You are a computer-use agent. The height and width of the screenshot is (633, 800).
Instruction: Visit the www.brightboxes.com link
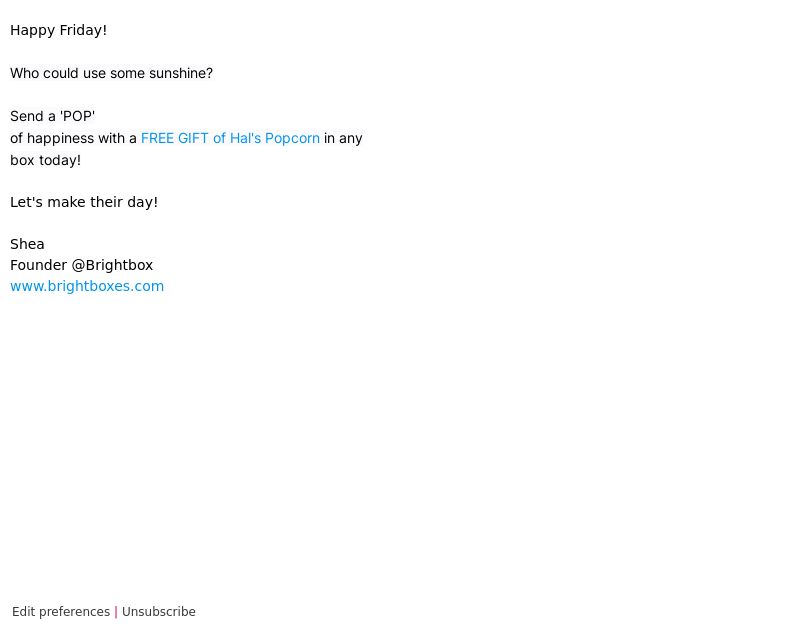click(x=87, y=286)
